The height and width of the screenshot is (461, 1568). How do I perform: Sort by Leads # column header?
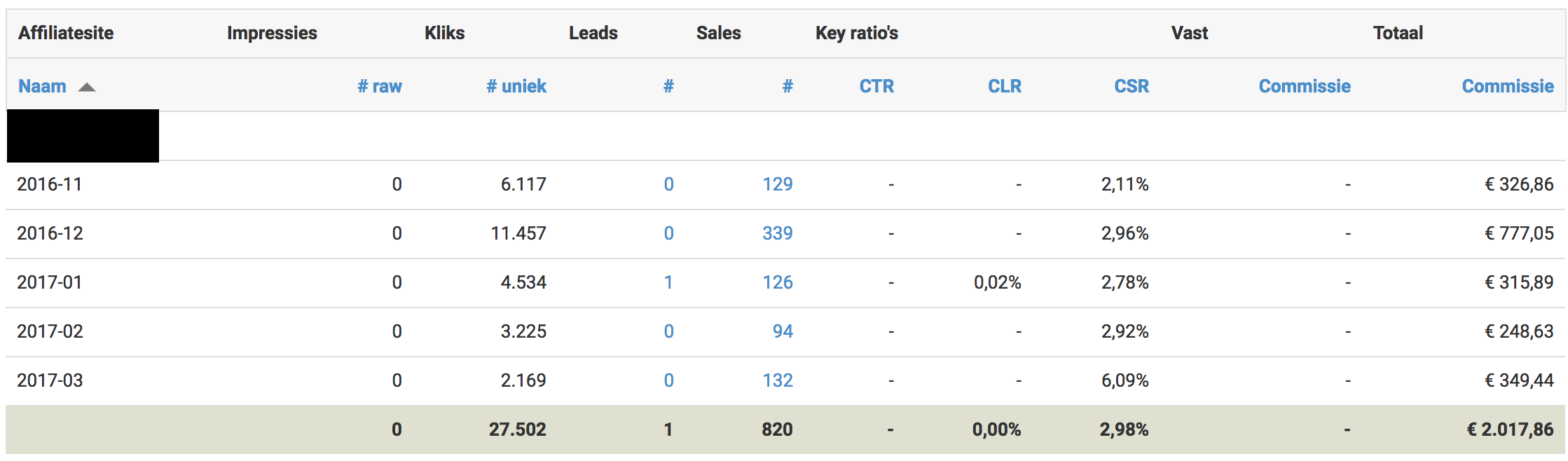pos(668,86)
